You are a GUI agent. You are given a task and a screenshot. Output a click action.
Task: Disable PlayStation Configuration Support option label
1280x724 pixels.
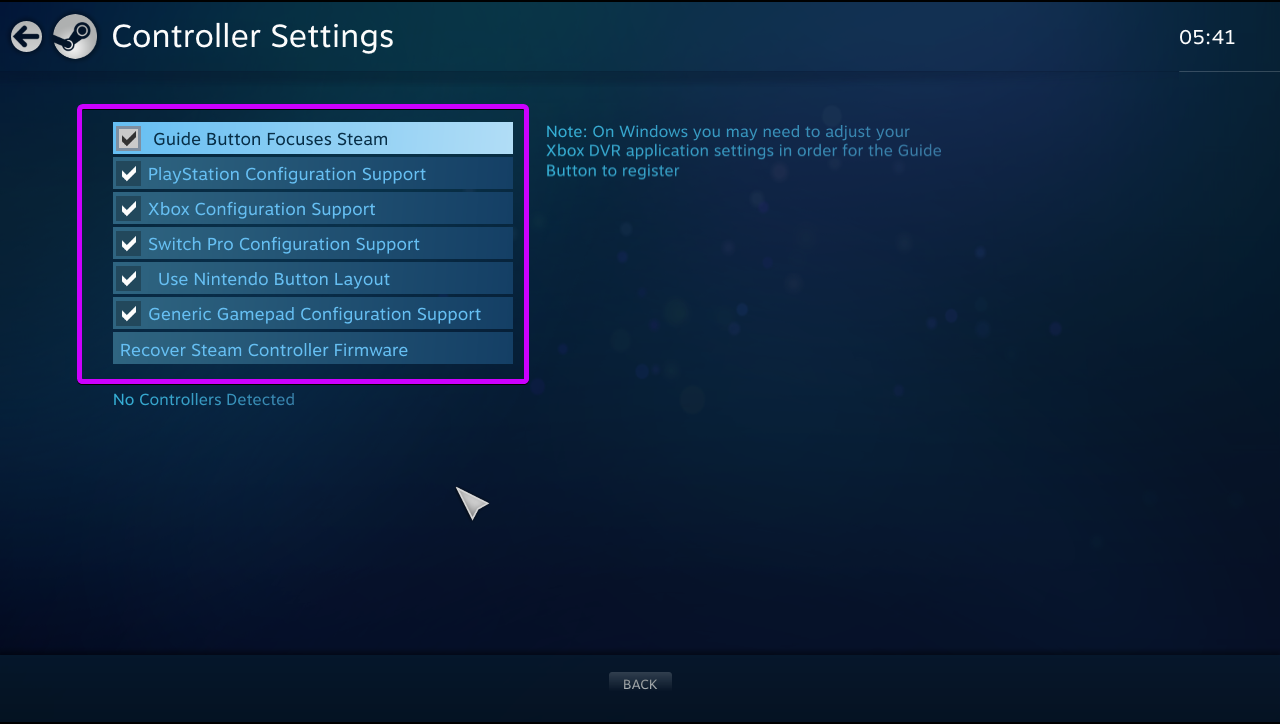click(287, 174)
